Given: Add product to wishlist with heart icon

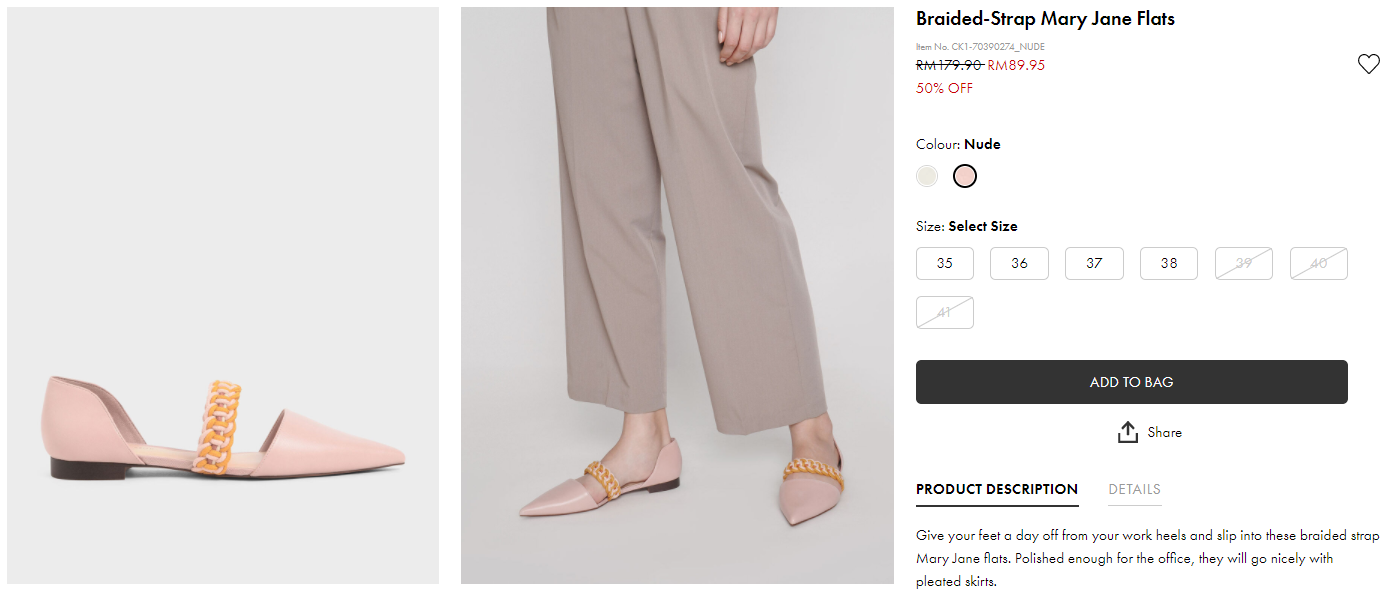Looking at the screenshot, I should [1368, 64].
